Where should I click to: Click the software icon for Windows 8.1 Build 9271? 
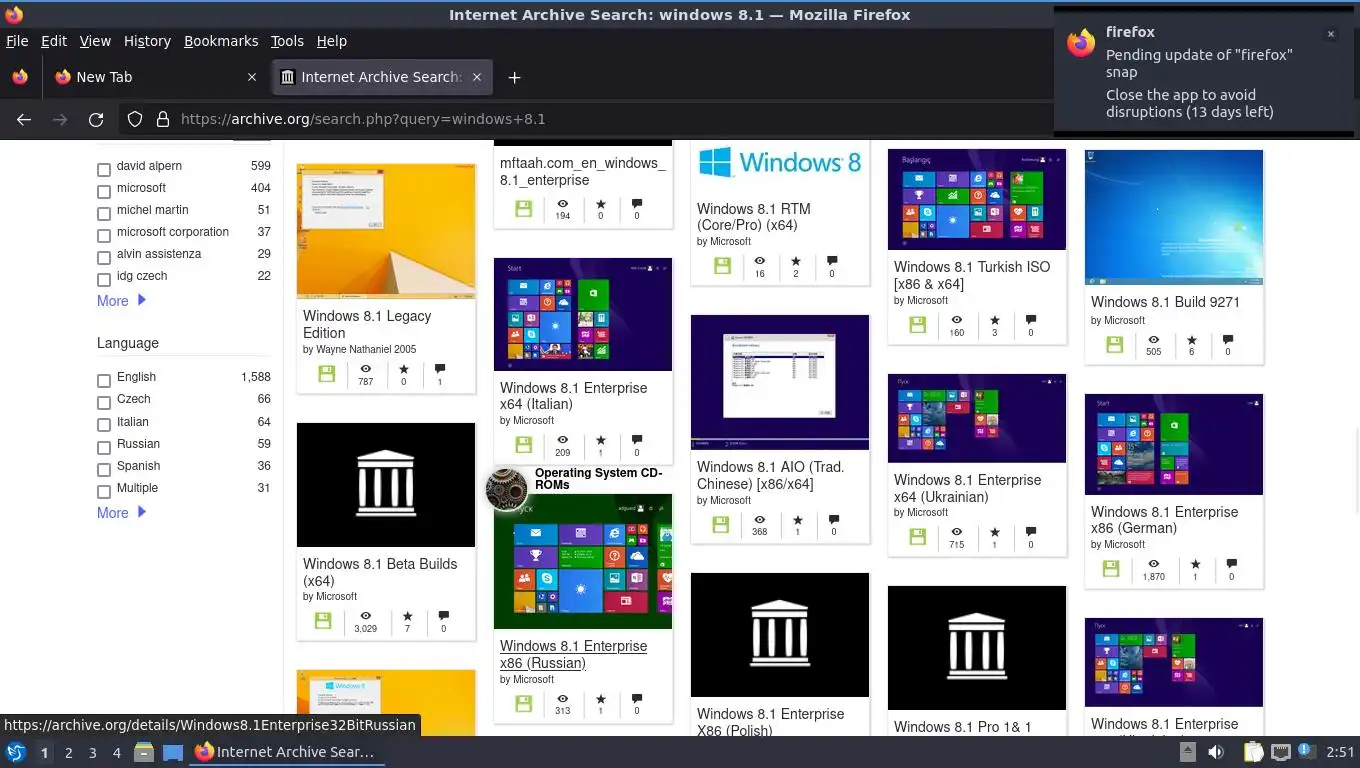pos(1114,345)
